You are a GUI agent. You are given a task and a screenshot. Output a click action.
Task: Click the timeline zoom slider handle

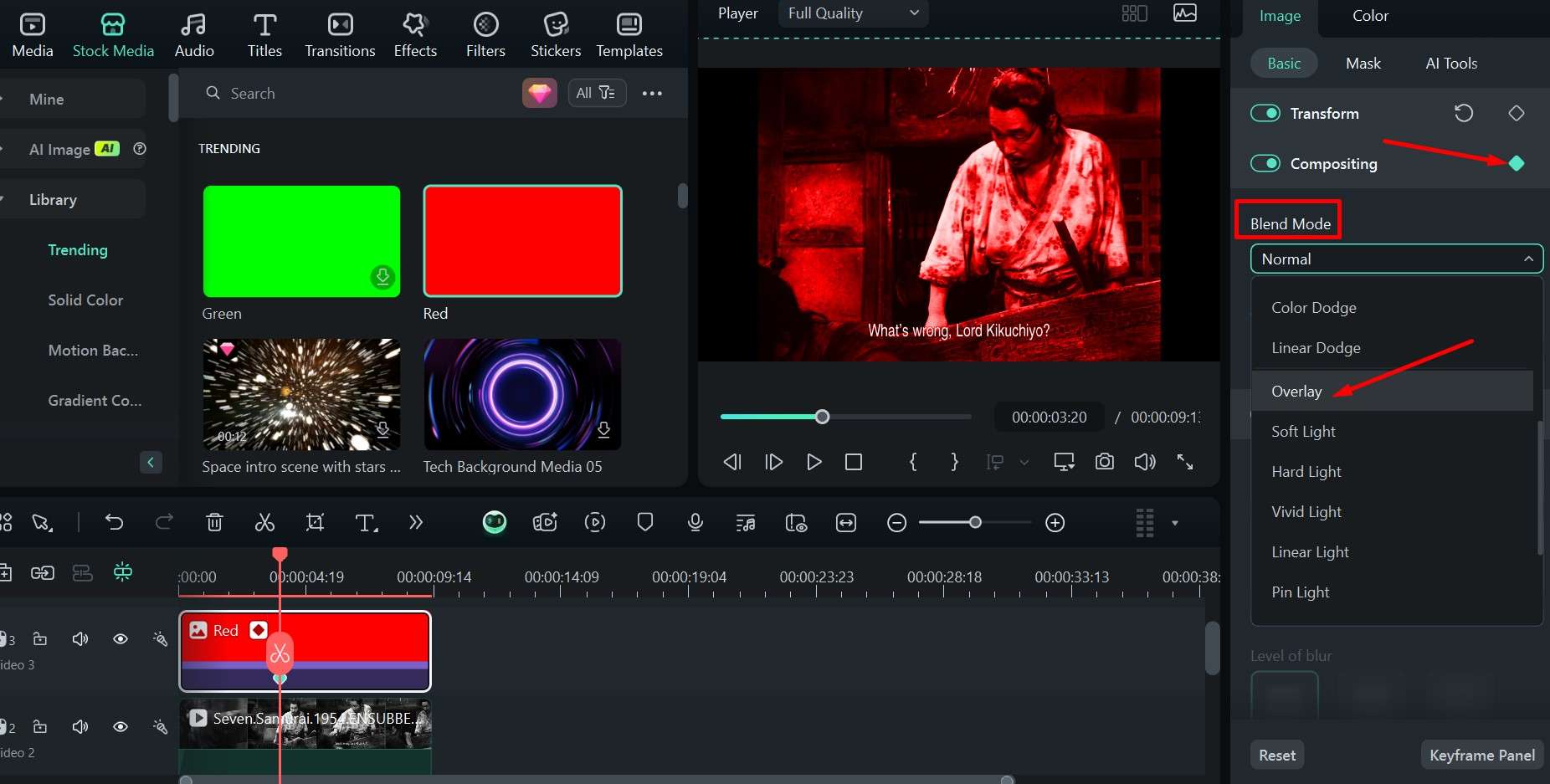point(975,523)
